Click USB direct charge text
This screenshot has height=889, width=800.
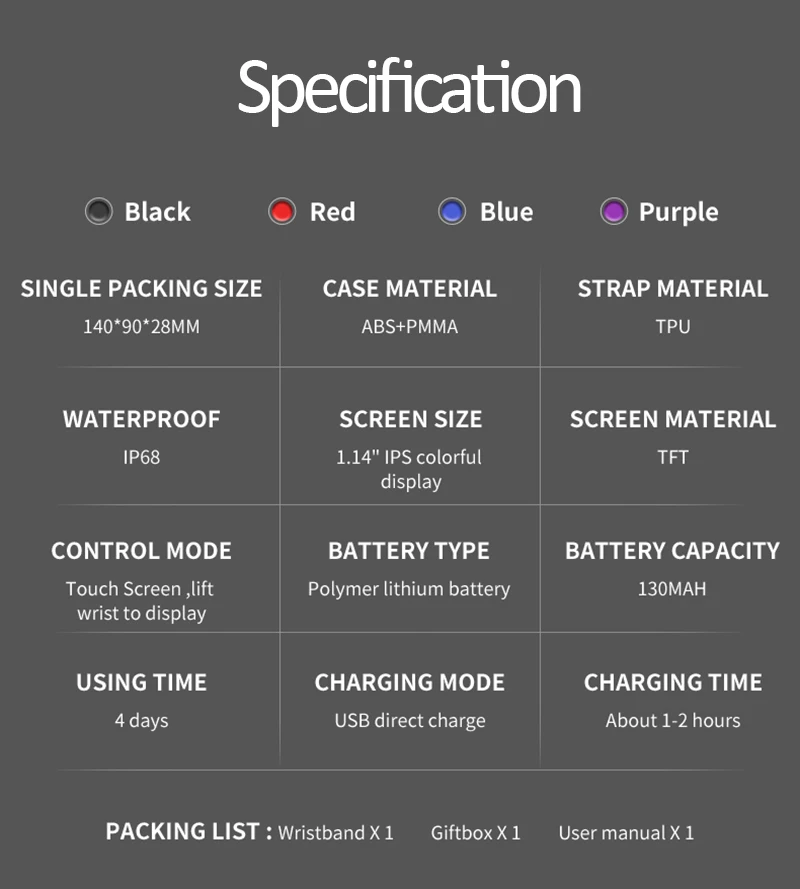coord(410,721)
